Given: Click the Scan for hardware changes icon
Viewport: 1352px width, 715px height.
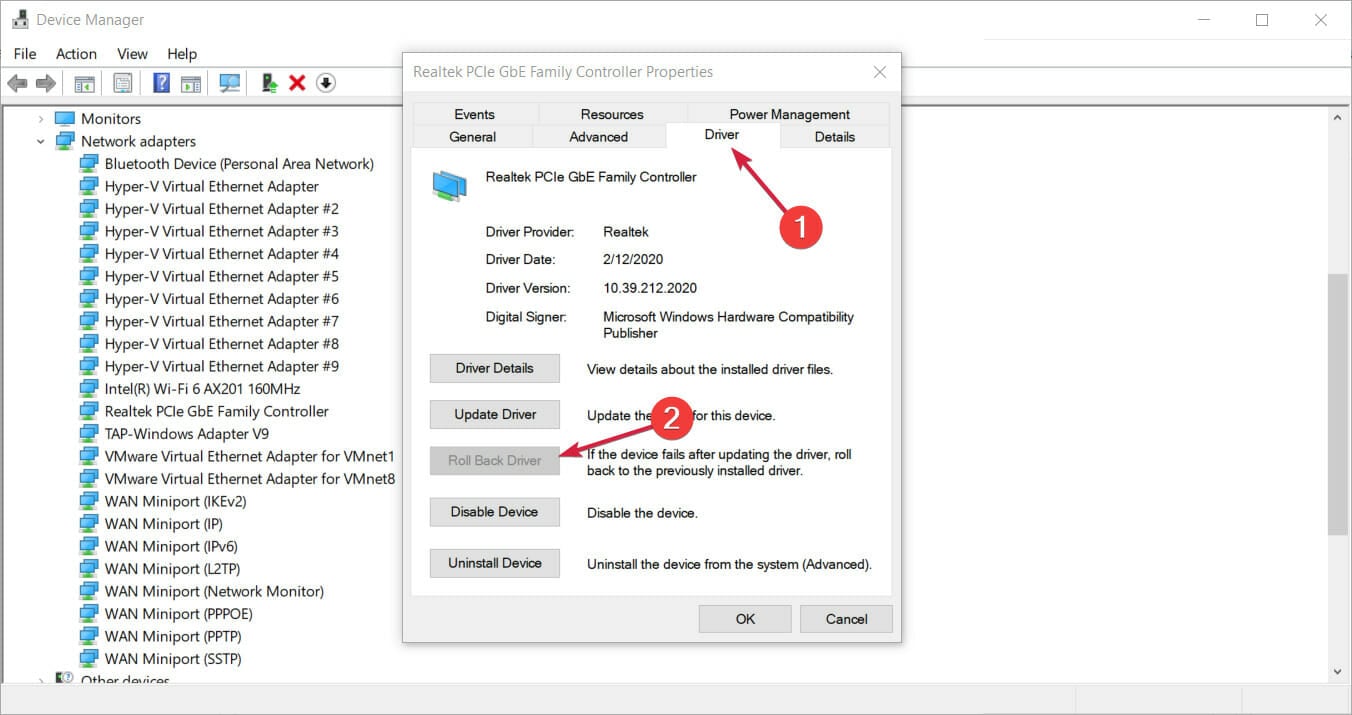Looking at the screenshot, I should tap(230, 83).
